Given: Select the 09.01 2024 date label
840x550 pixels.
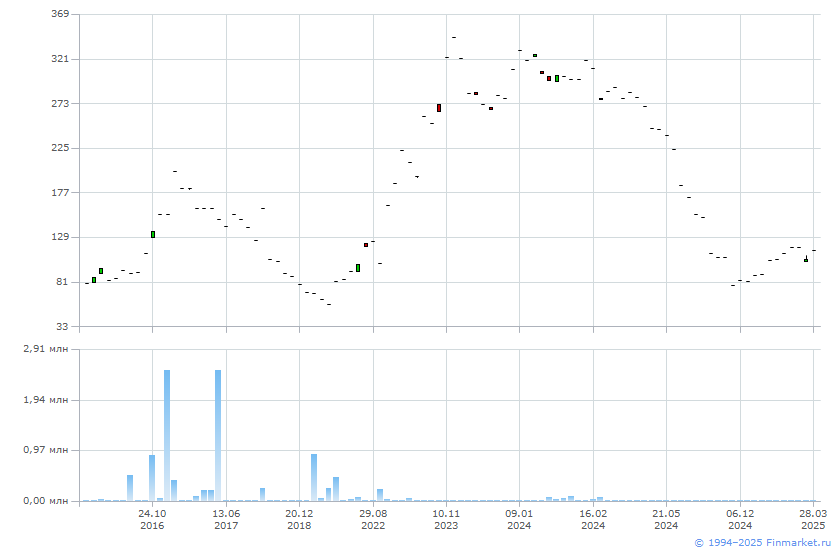Looking at the screenshot, I should pos(519,519).
